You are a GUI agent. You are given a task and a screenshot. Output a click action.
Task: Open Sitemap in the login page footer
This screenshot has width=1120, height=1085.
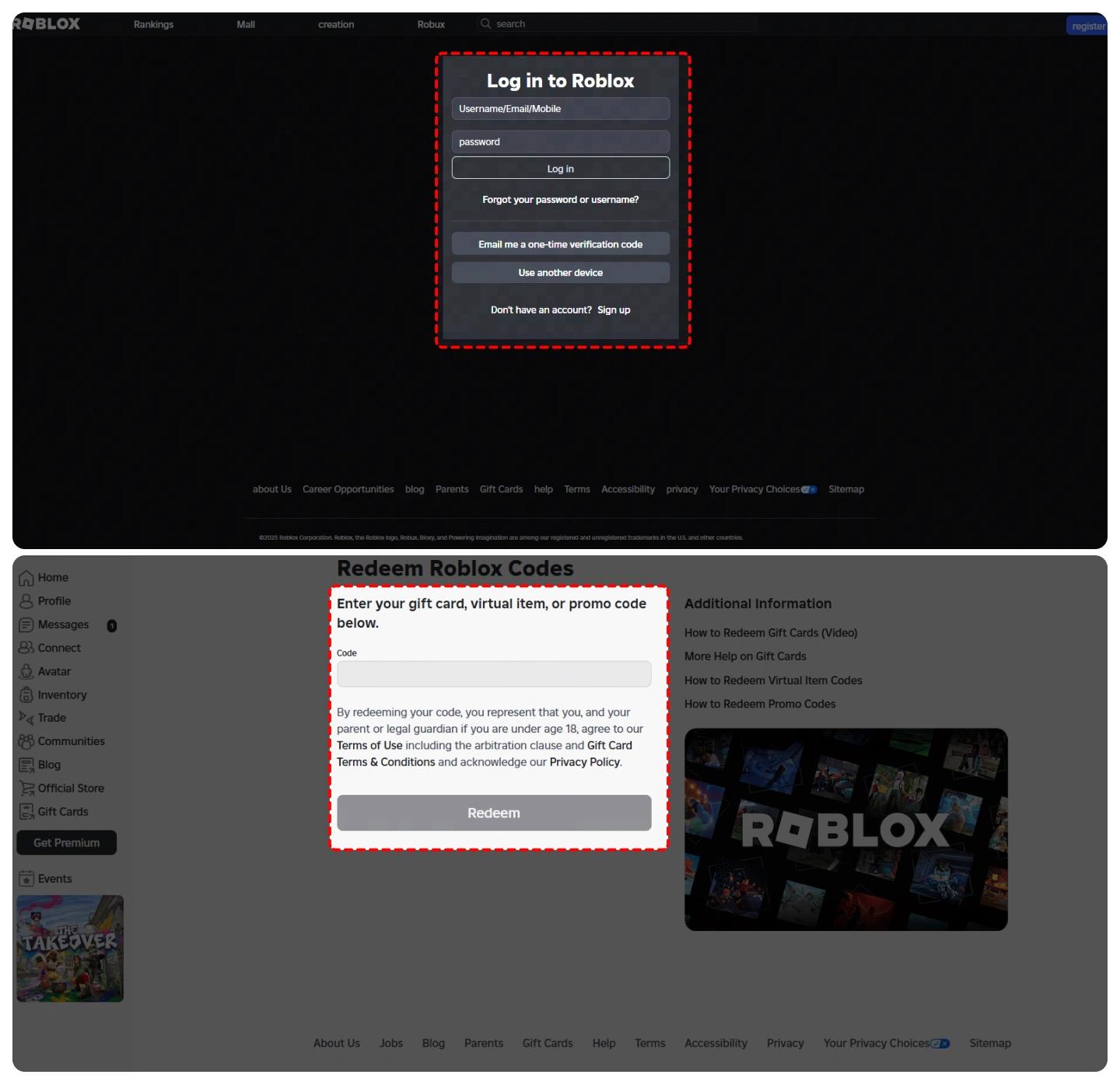click(x=846, y=489)
